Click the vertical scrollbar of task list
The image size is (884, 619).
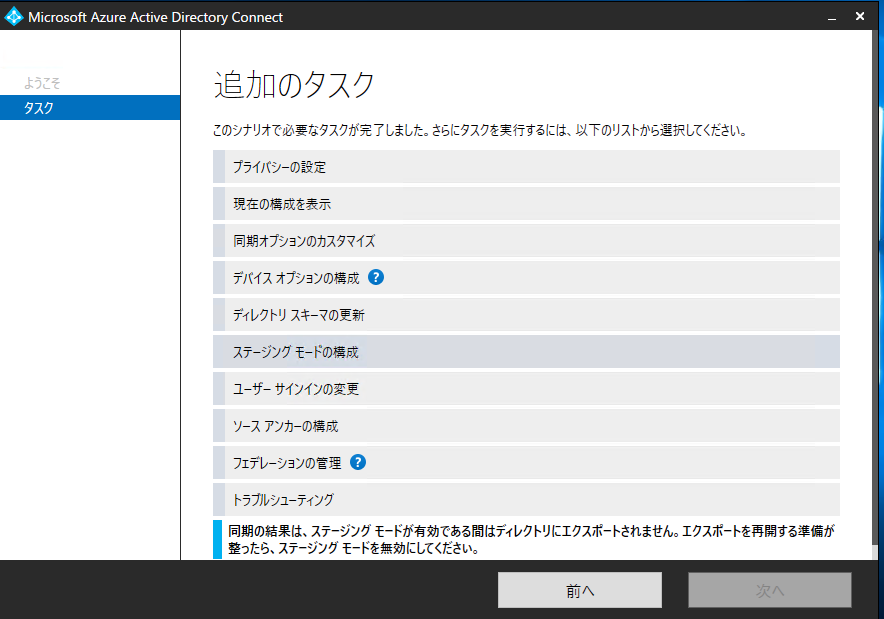coord(875,293)
